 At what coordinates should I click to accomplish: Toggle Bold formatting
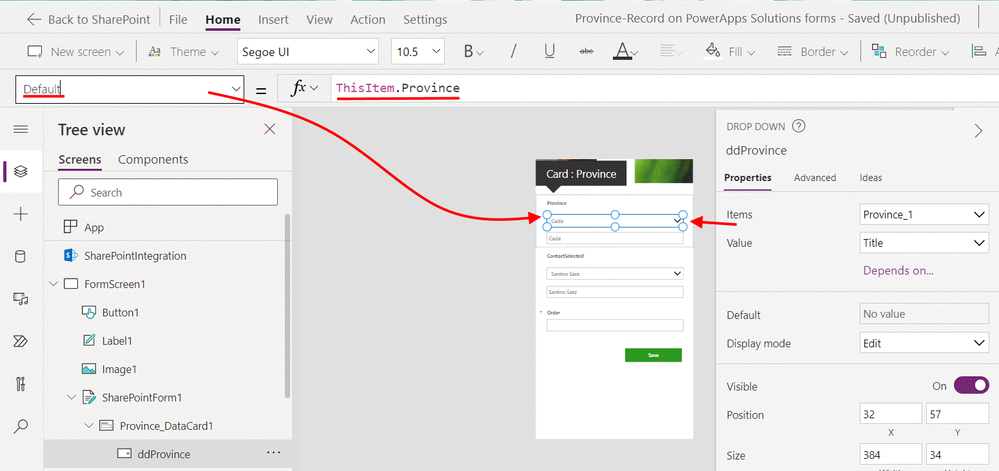tap(472, 52)
